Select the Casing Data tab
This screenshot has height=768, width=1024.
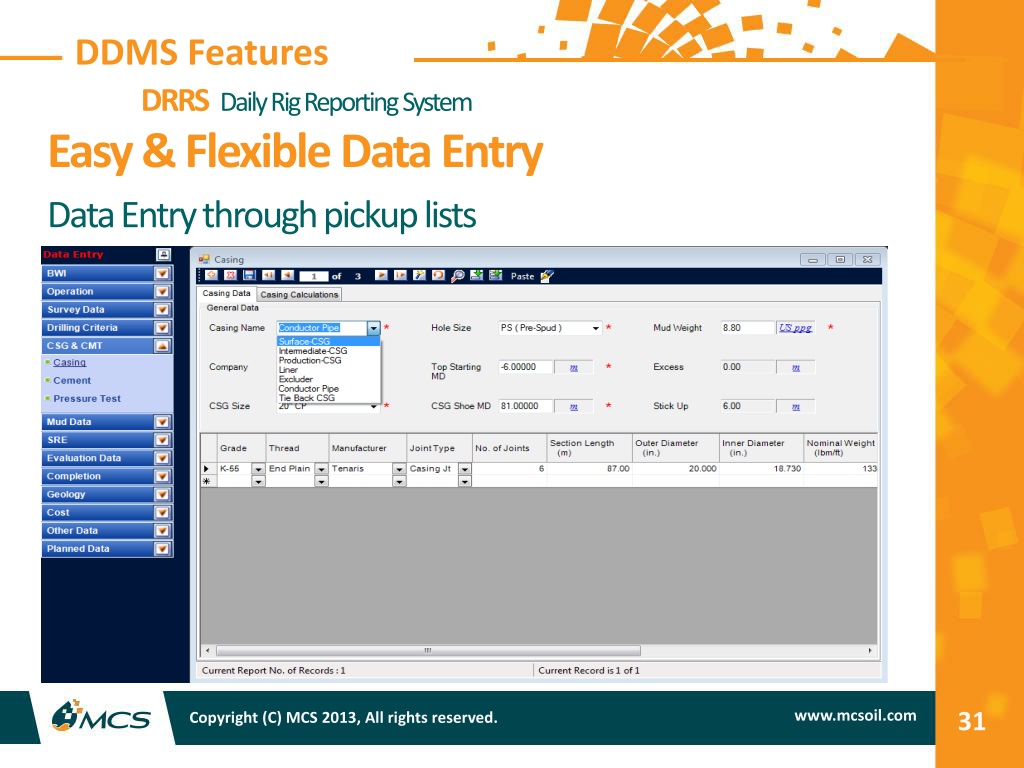point(226,293)
